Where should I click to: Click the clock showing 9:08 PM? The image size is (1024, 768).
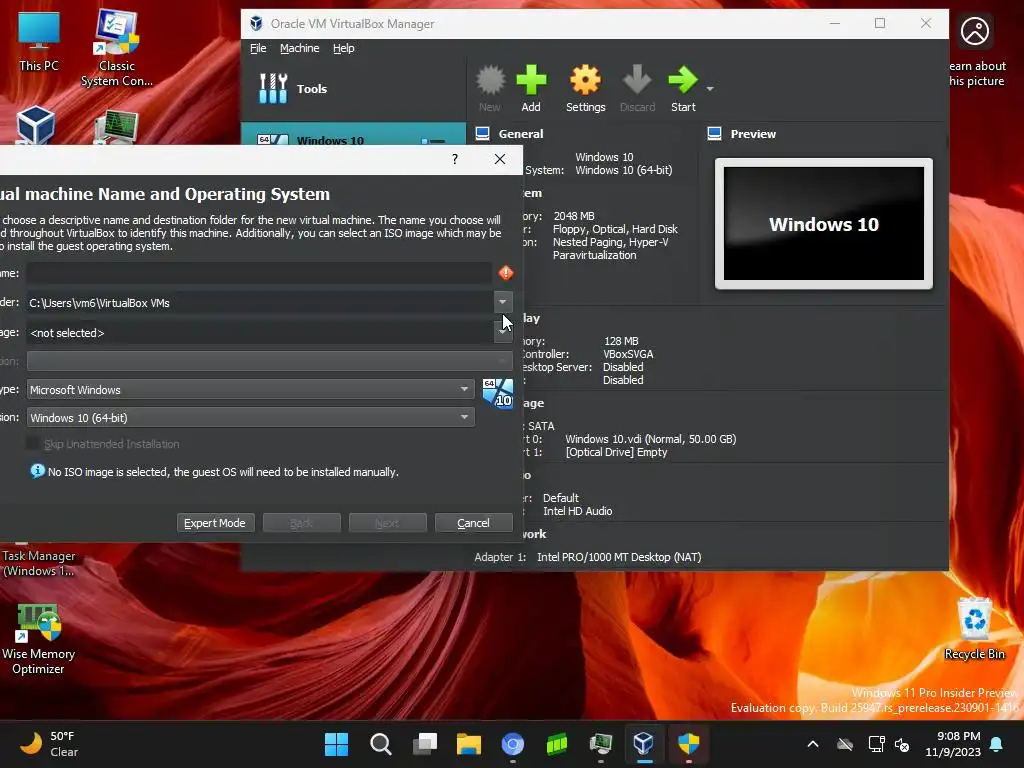click(x=953, y=744)
